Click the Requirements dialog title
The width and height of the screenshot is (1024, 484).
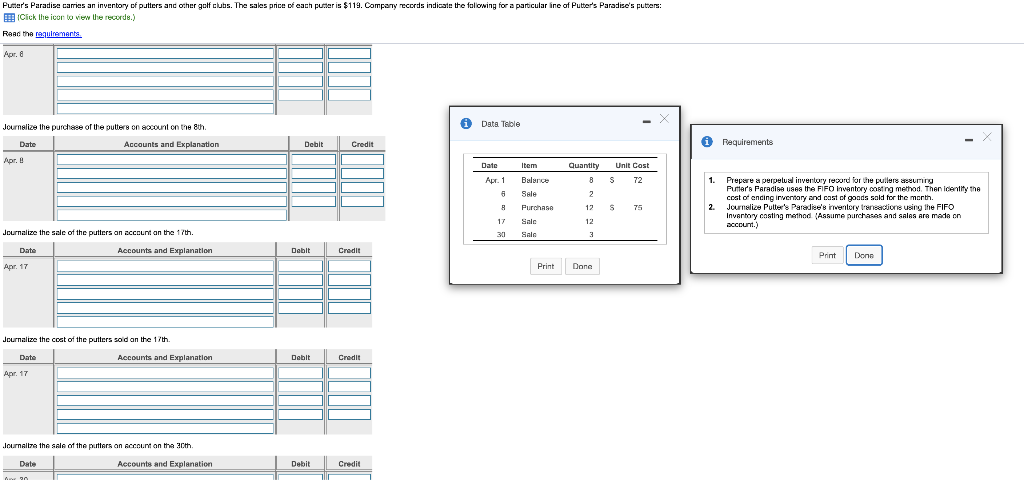click(747, 142)
